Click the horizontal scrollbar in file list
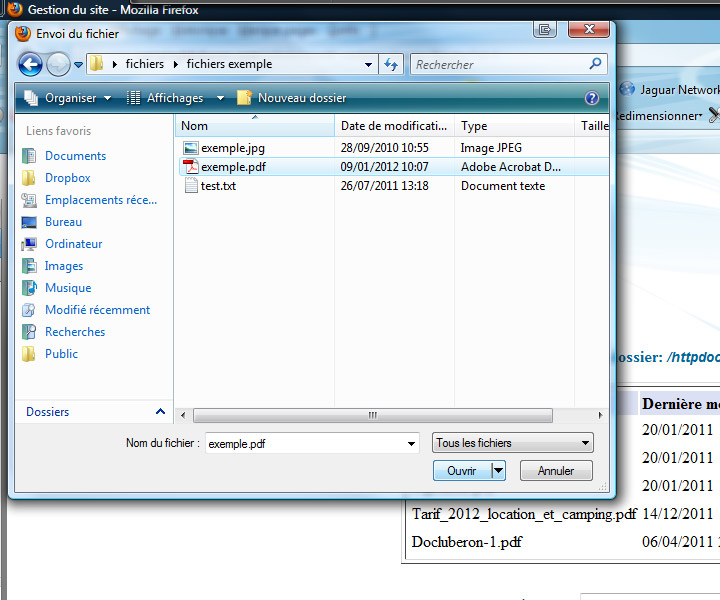The width and height of the screenshot is (720, 600). (372, 415)
